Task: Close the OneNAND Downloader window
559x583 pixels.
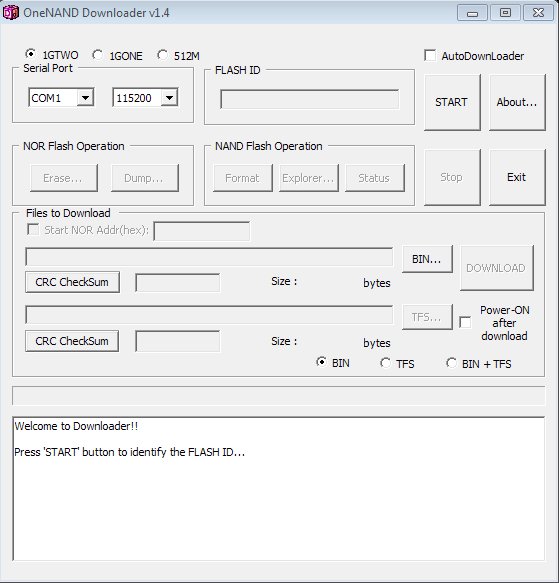Action: [x=538, y=13]
